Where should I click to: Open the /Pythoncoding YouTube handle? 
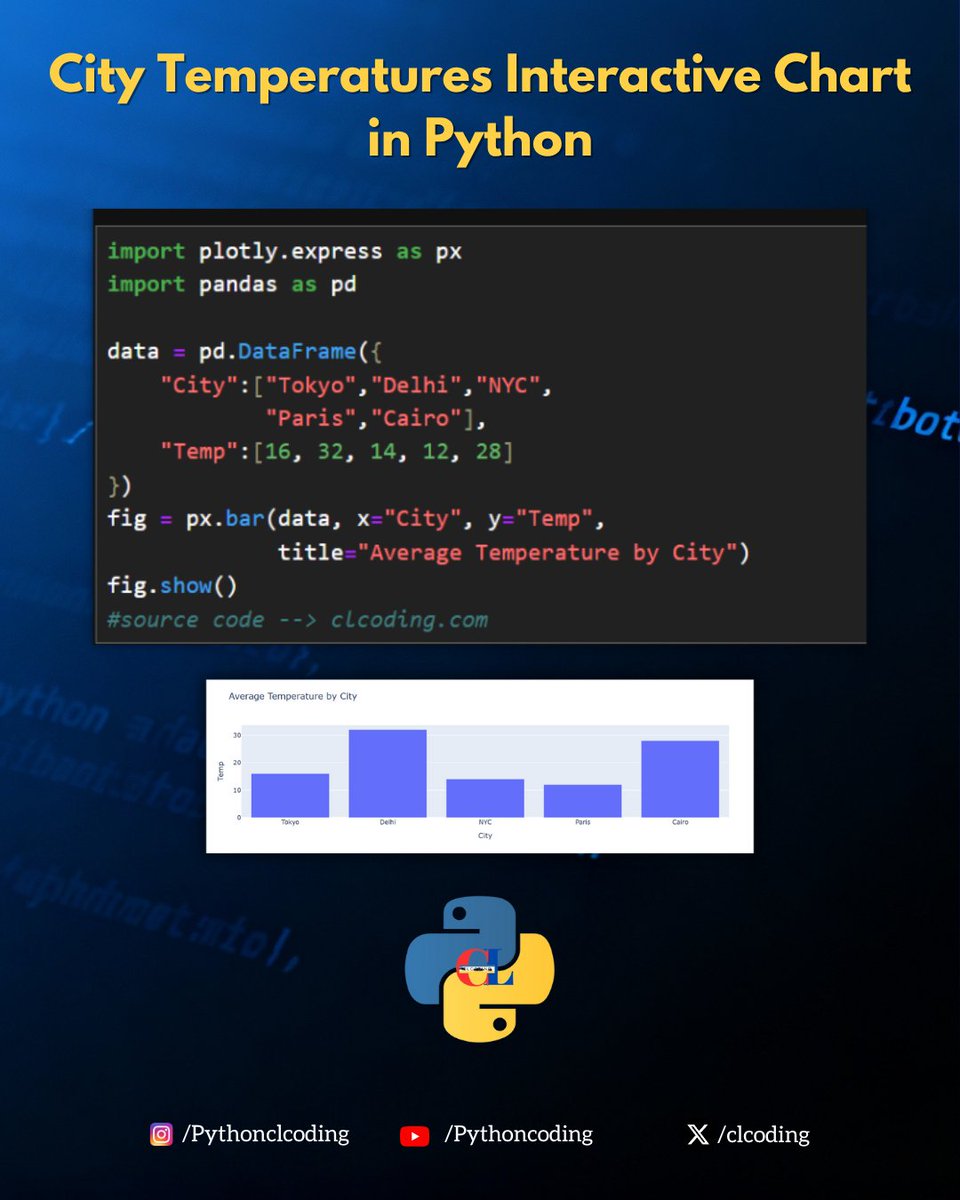518,1134
